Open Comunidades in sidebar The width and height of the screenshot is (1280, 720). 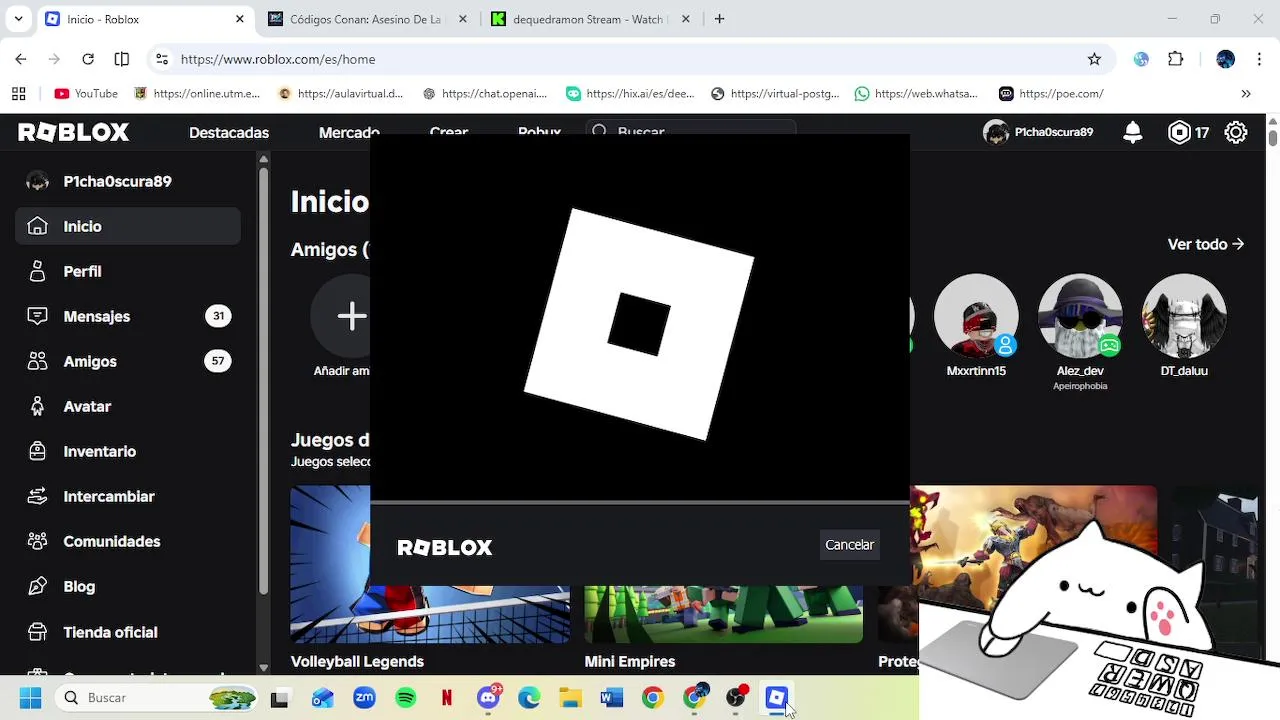point(111,542)
